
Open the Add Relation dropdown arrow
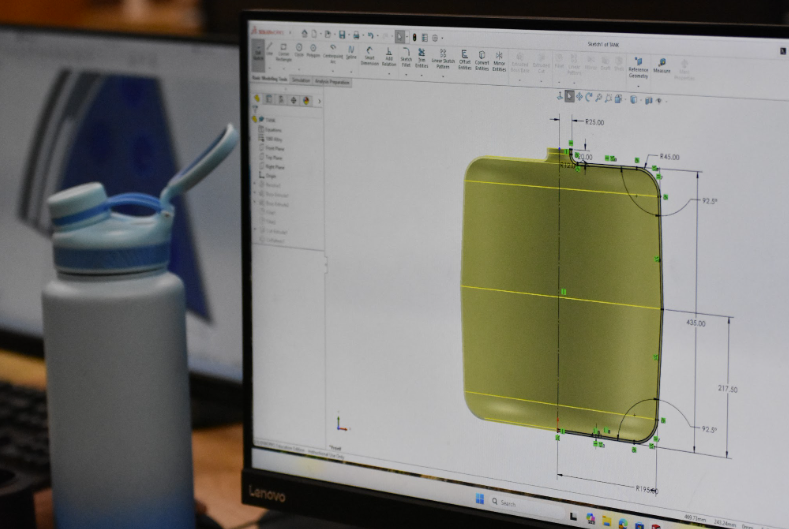[x=388, y=73]
